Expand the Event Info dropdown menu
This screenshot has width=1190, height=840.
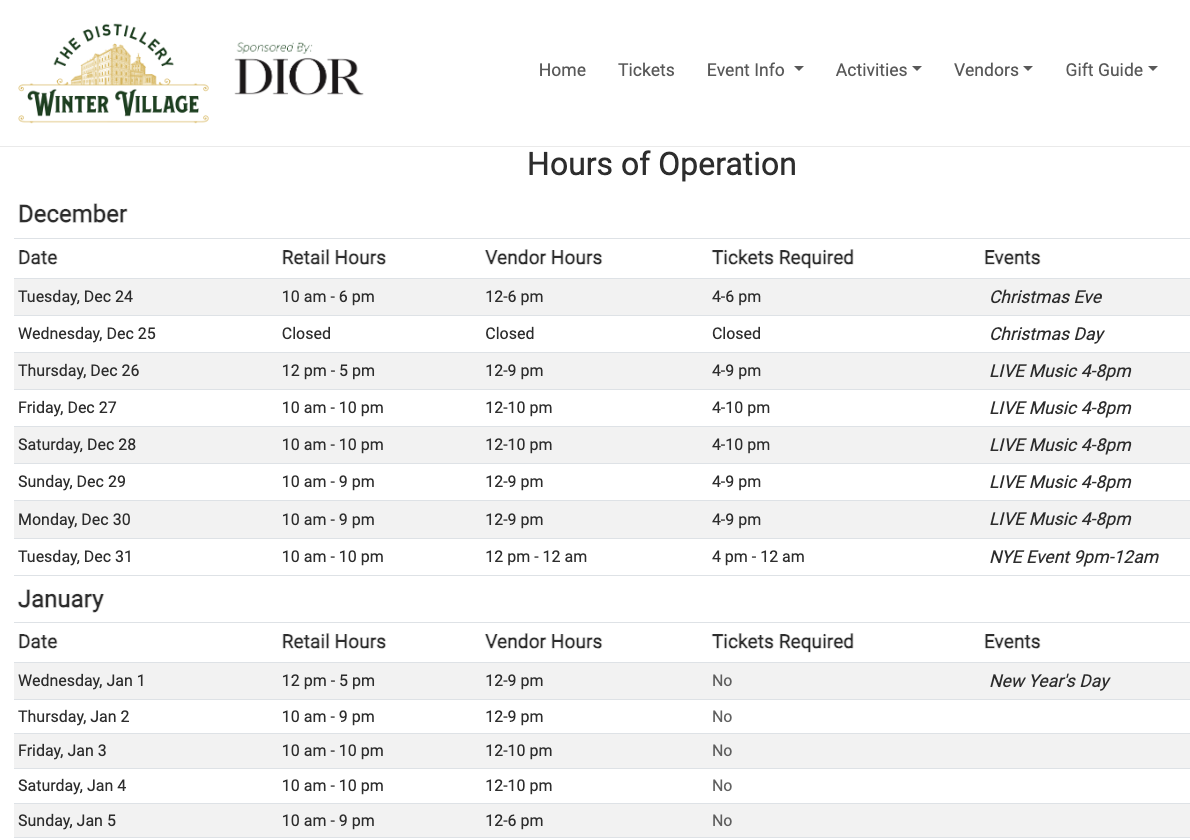tap(754, 70)
